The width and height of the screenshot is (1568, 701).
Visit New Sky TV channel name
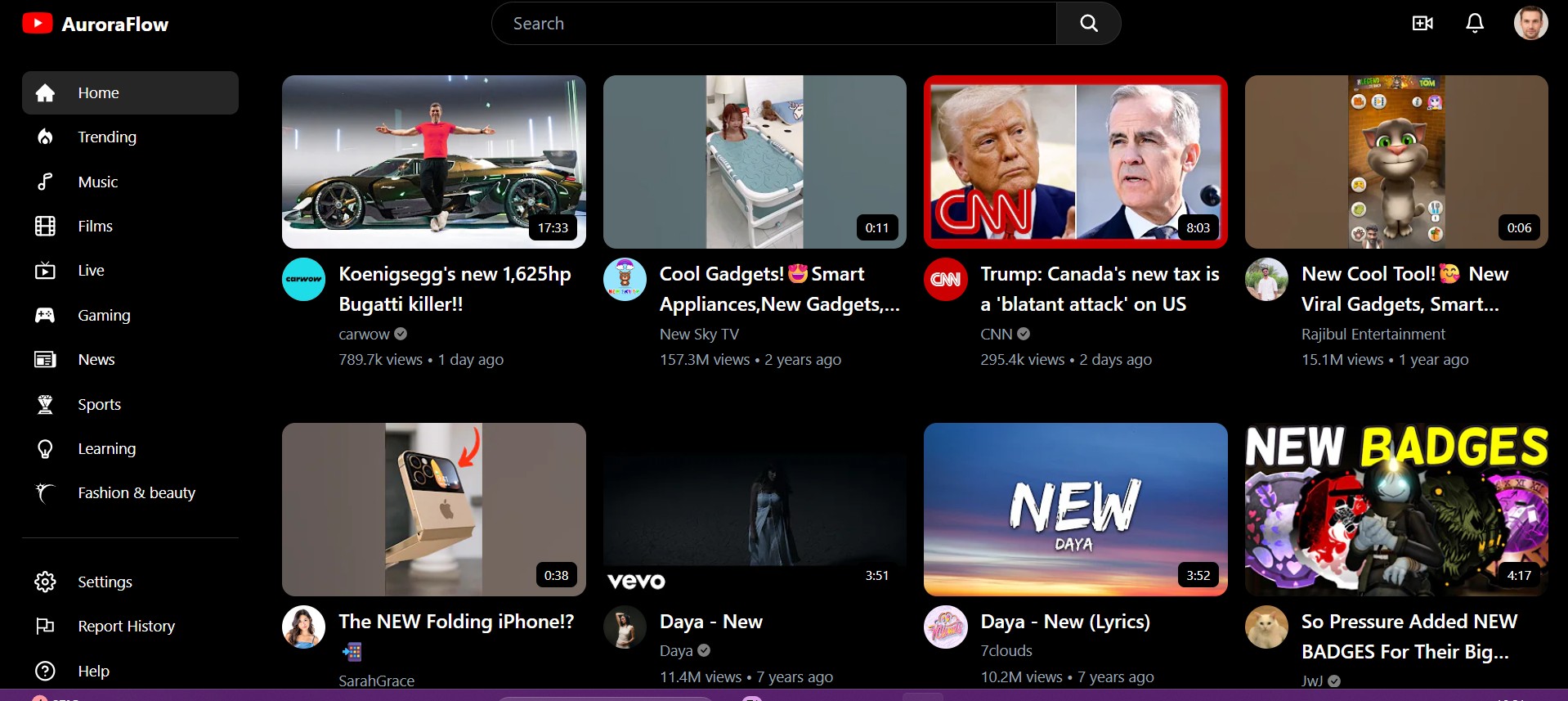699,335
